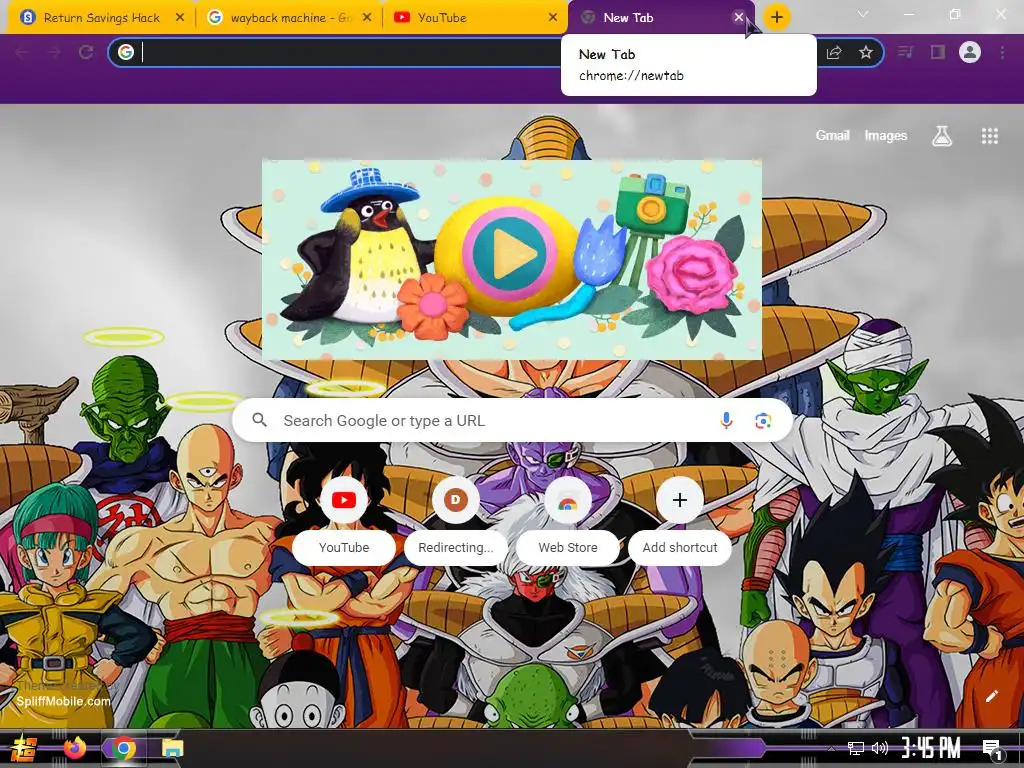The width and height of the screenshot is (1024, 768).
Task: Close the wayback machine tab
Action: 367,18
